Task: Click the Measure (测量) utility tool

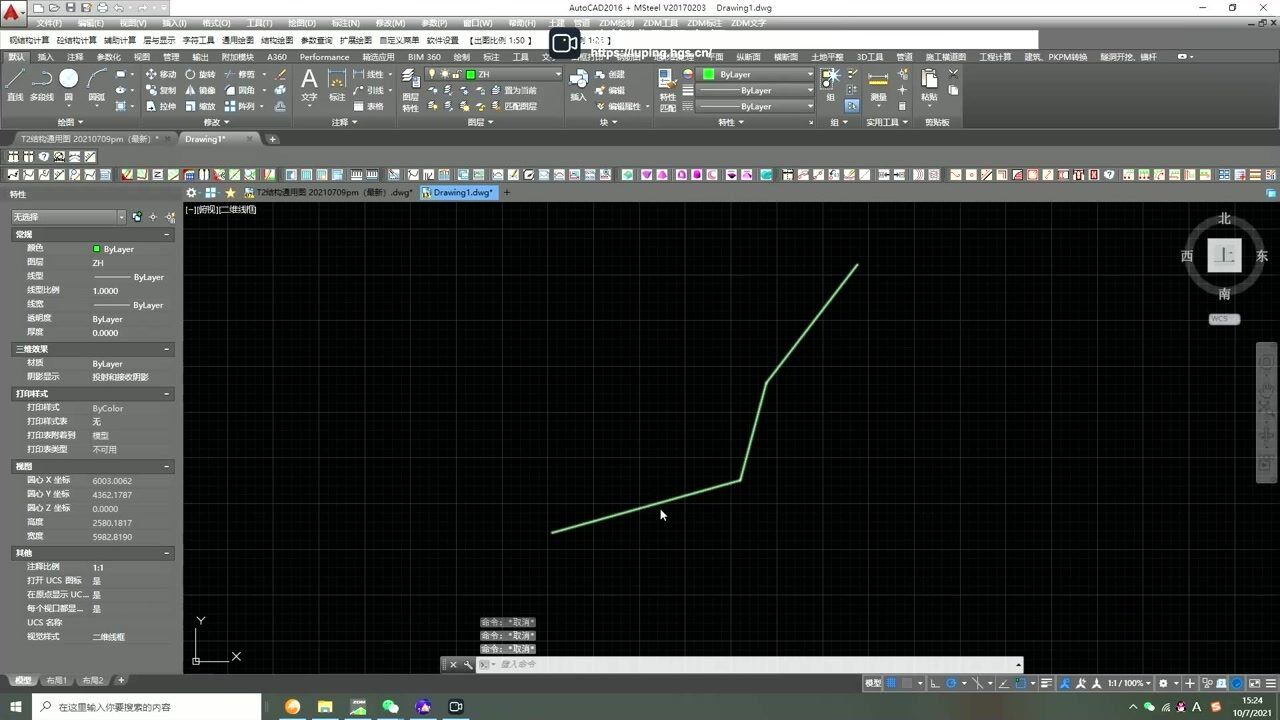Action: (x=878, y=85)
